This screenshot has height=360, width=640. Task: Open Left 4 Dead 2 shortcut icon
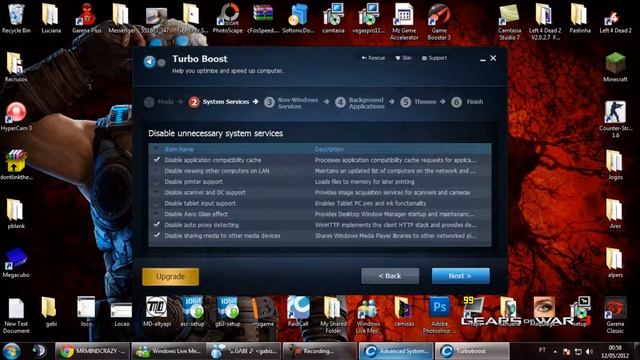click(615, 18)
